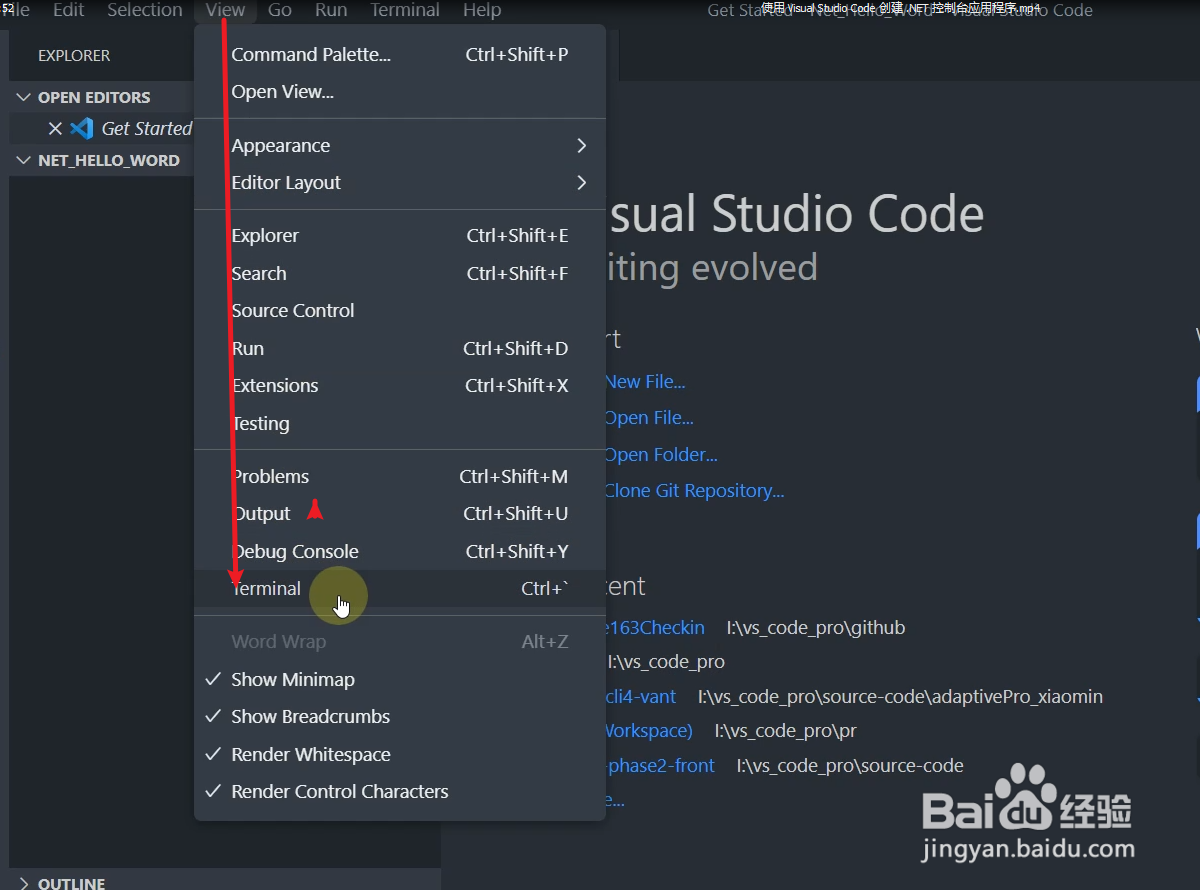
Task: Expand the OUTLINE section
Action: [x=24, y=883]
